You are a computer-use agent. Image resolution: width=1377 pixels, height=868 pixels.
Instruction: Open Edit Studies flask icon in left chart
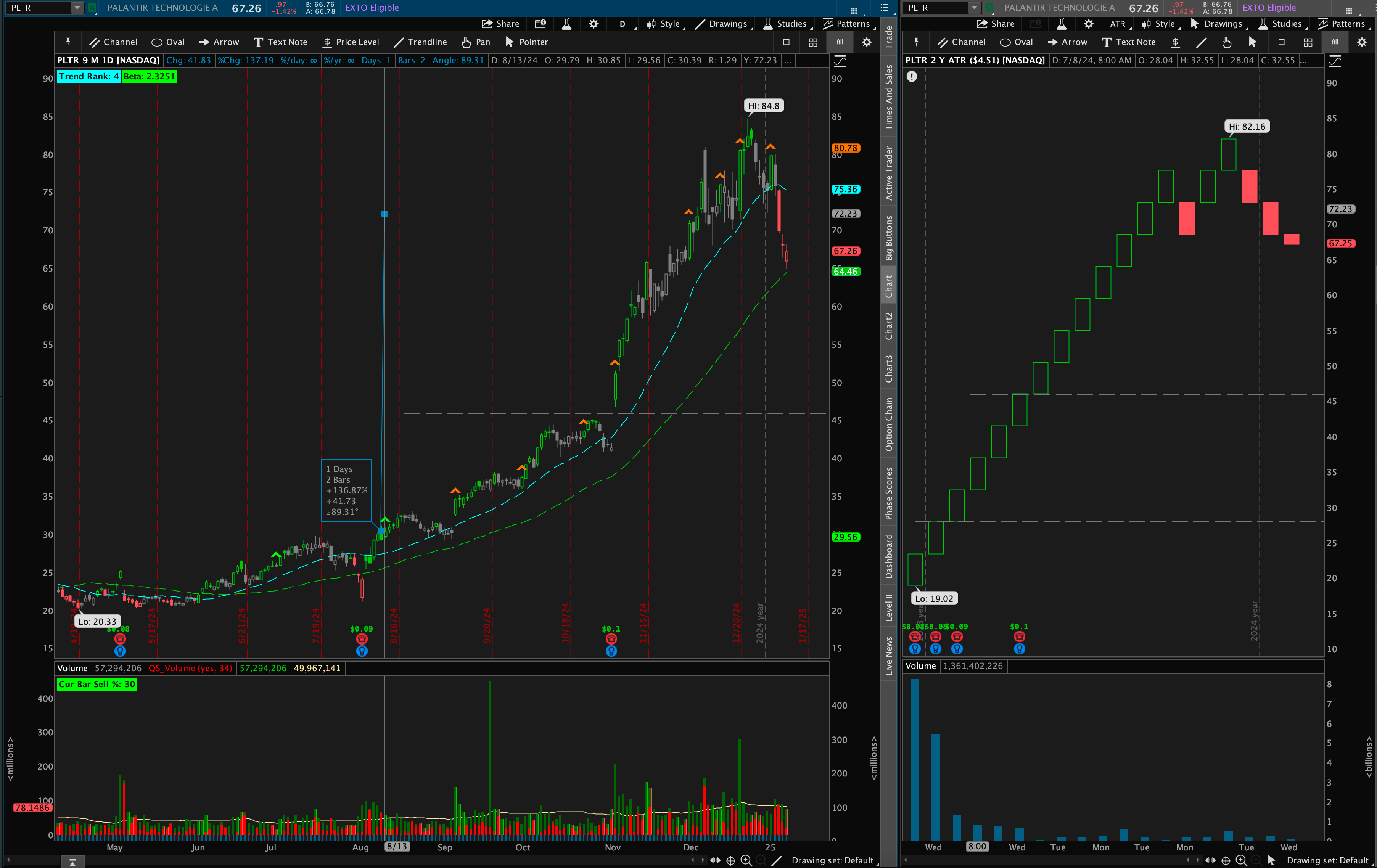567,24
